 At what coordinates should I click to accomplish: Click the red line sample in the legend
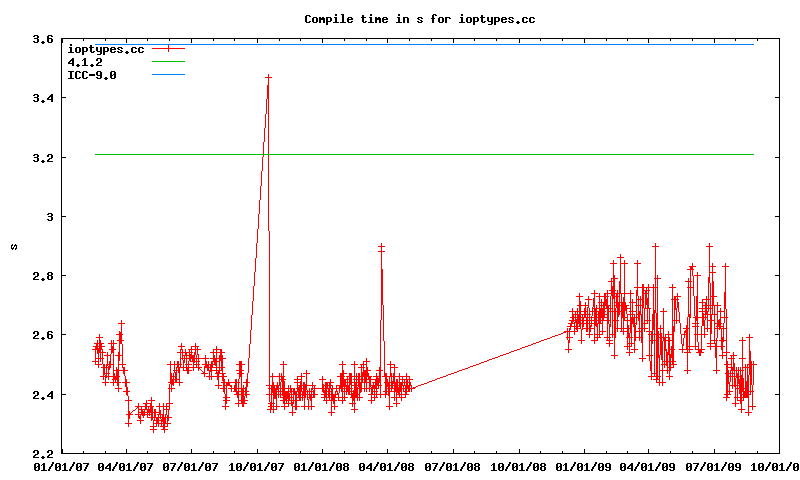tap(169, 48)
